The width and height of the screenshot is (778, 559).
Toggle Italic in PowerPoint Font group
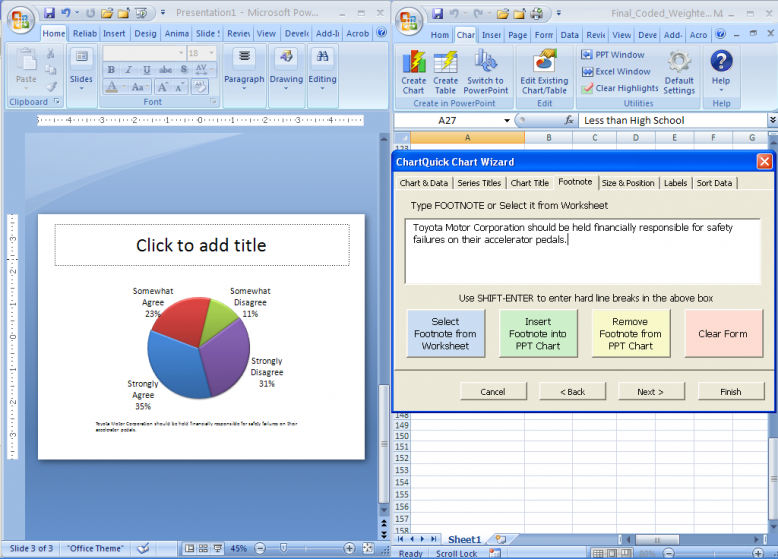click(x=129, y=70)
